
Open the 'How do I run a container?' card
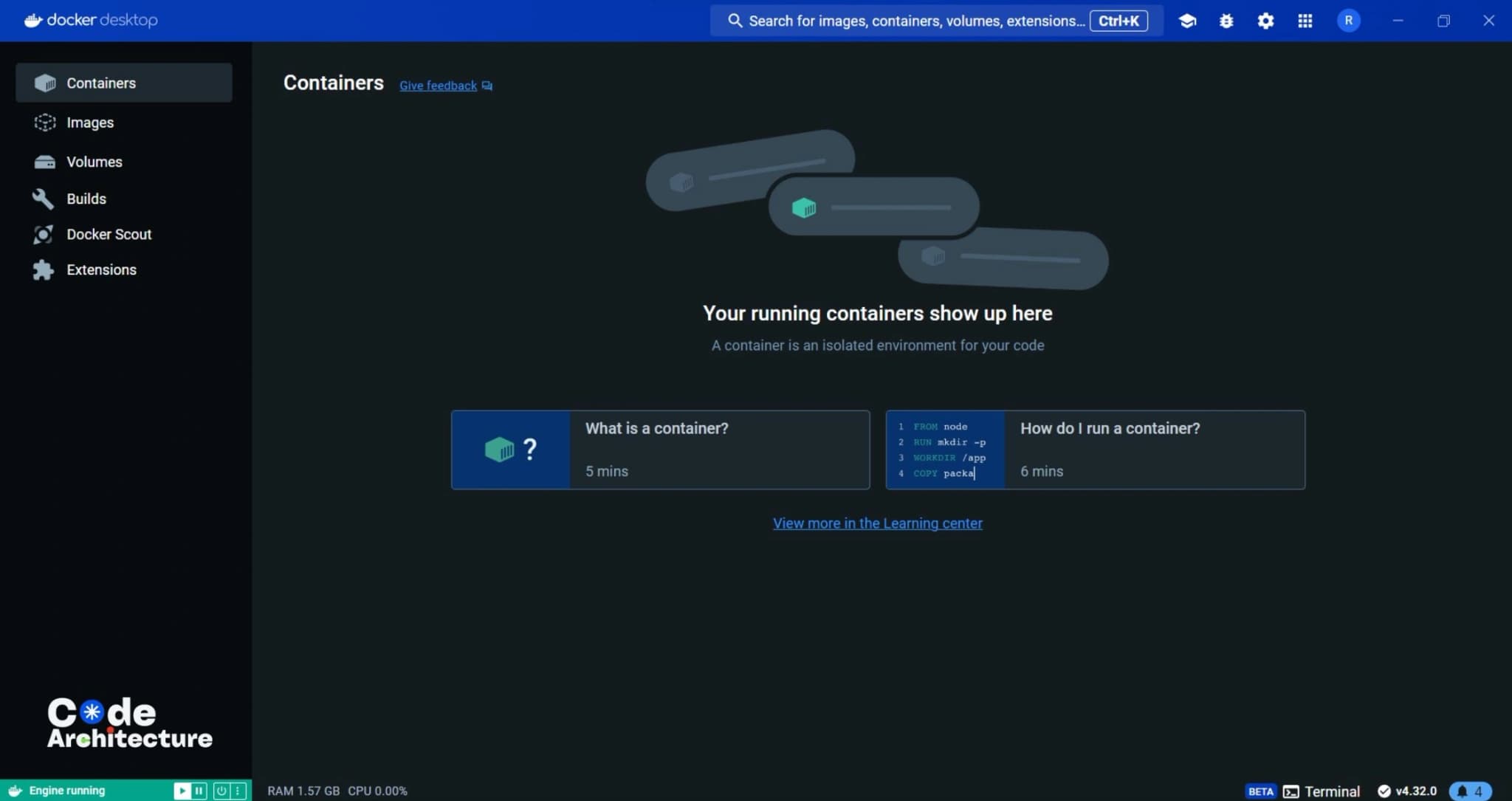coord(1095,450)
